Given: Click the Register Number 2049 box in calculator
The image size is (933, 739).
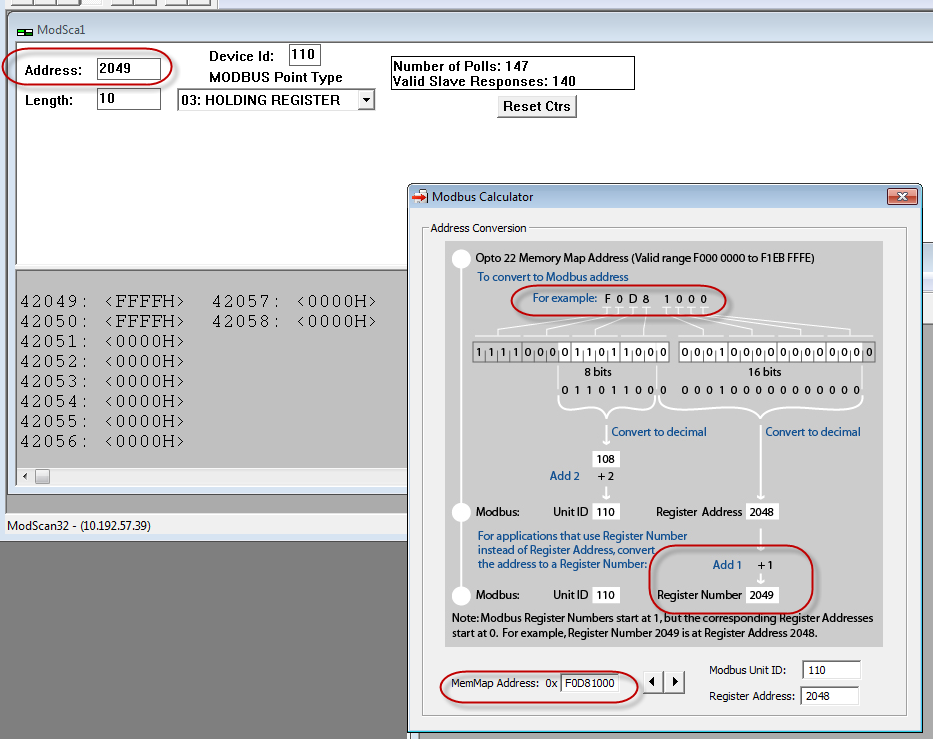Looking at the screenshot, I should [x=762, y=595].
